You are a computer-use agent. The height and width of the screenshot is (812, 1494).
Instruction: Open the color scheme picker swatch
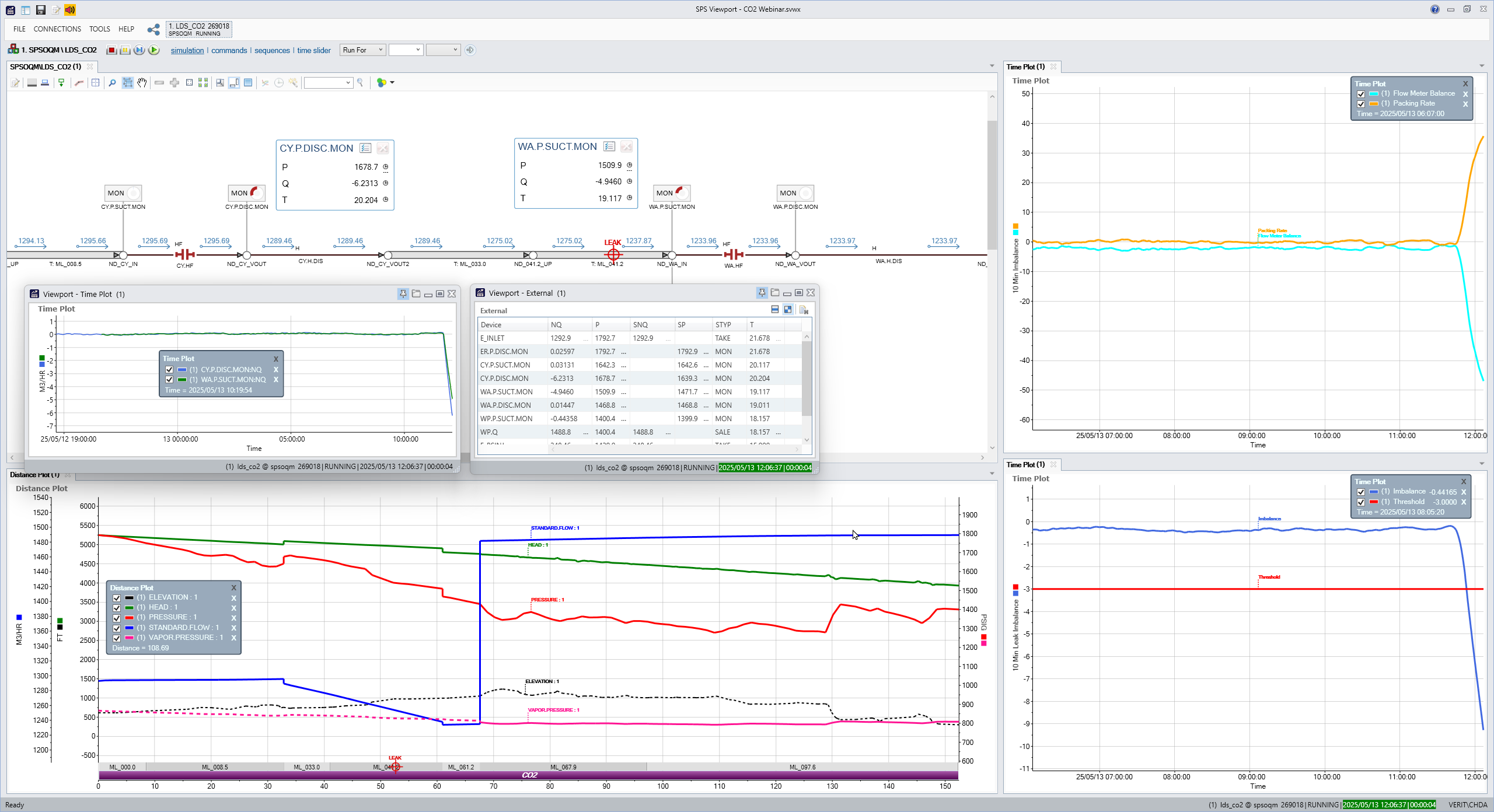coord(382,82)
